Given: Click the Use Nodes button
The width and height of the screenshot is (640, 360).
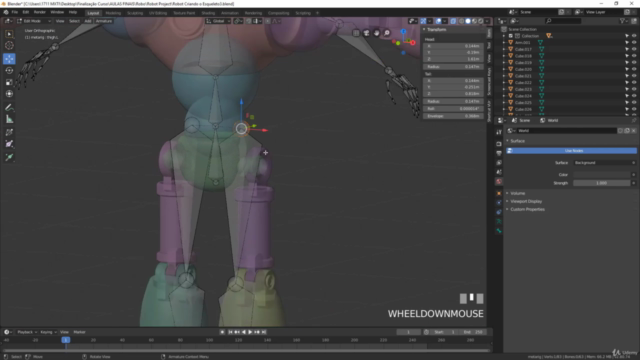Looking at the screenshot, I should [x=571, y=151].
